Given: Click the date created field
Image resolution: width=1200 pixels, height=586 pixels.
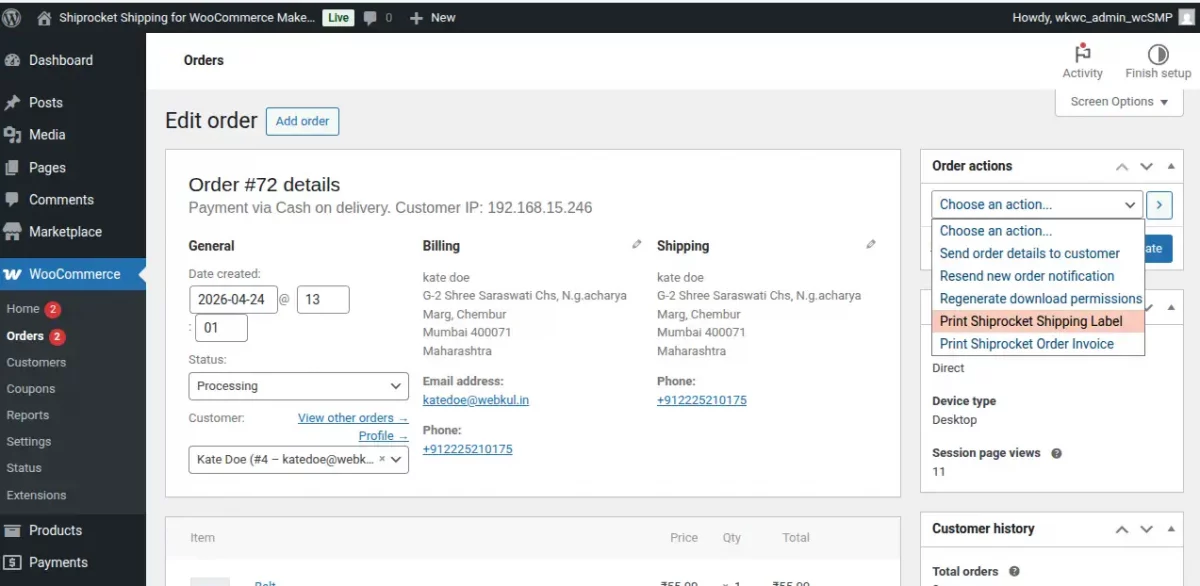Looking at the screenshot, I should point(233,300).
